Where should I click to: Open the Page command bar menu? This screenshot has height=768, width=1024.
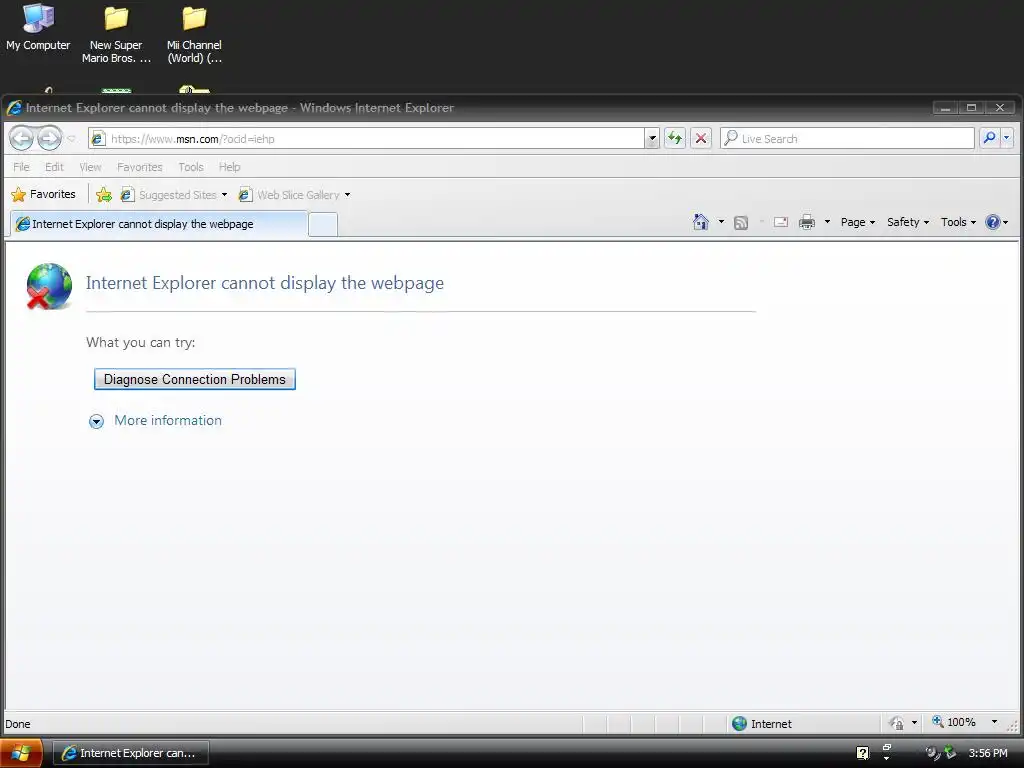point(857,222)
